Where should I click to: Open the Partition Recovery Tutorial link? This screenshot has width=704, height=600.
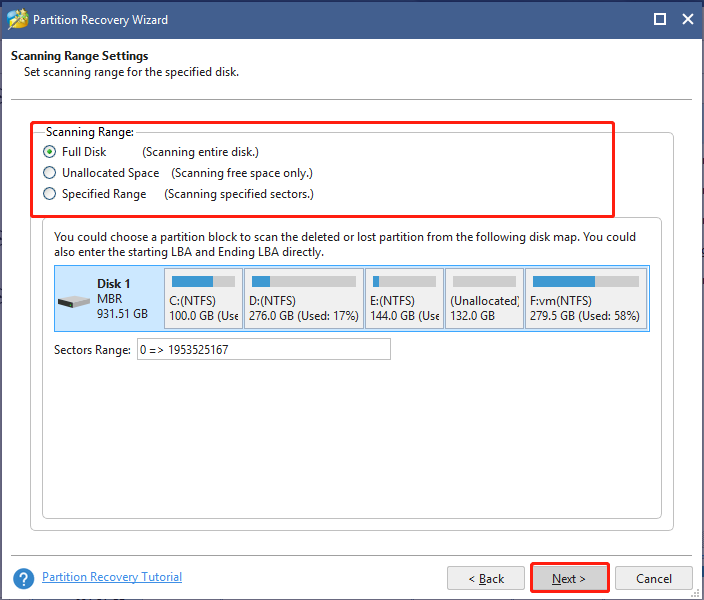click(x=112, y=577)
